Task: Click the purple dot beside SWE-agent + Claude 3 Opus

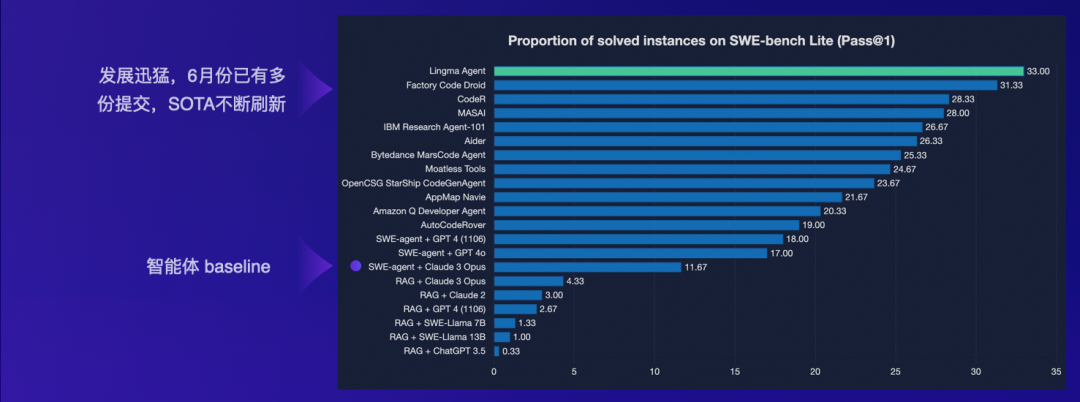Action: (355, 267)
